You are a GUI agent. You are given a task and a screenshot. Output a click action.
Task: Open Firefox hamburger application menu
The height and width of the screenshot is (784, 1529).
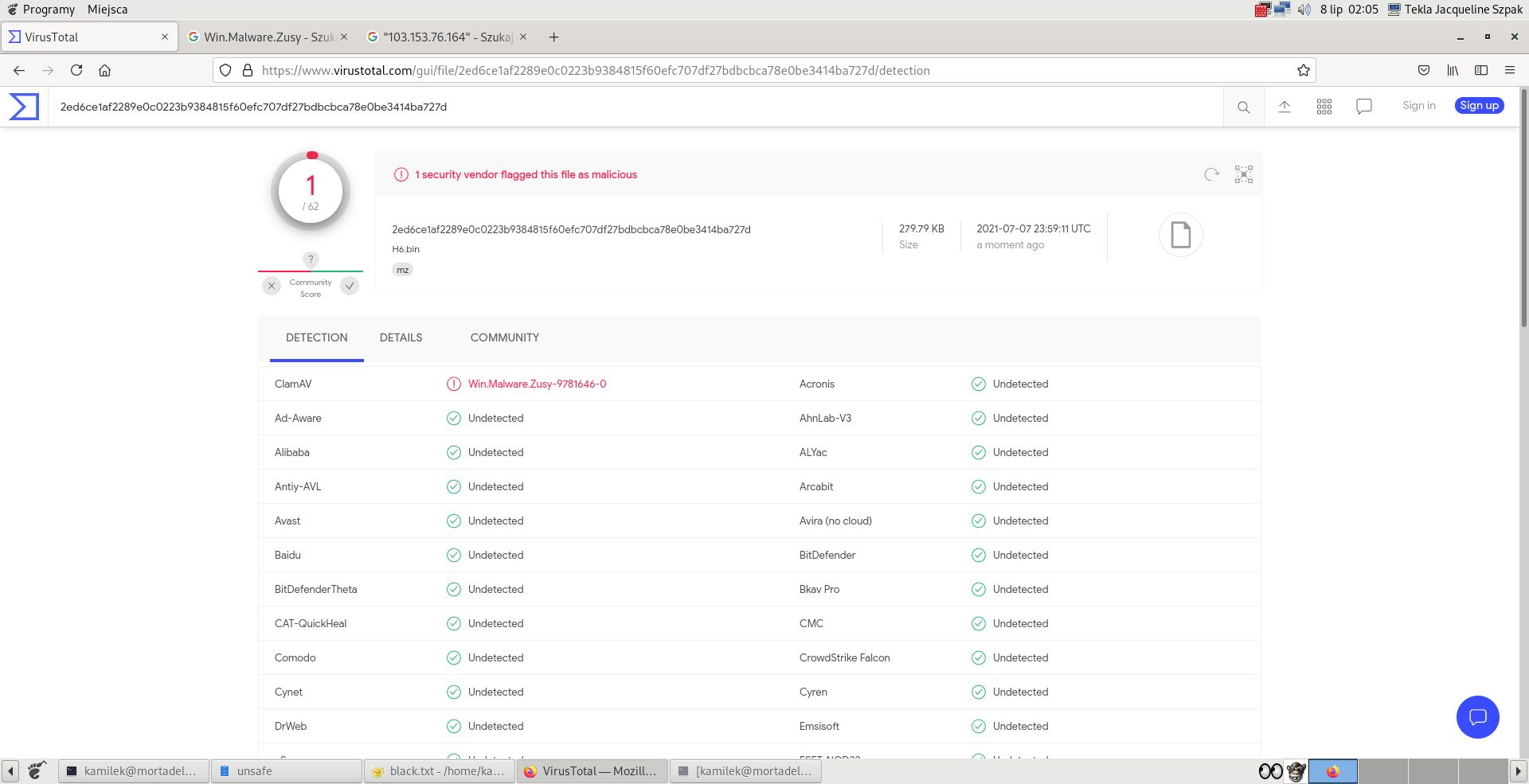coord(1509,70)
